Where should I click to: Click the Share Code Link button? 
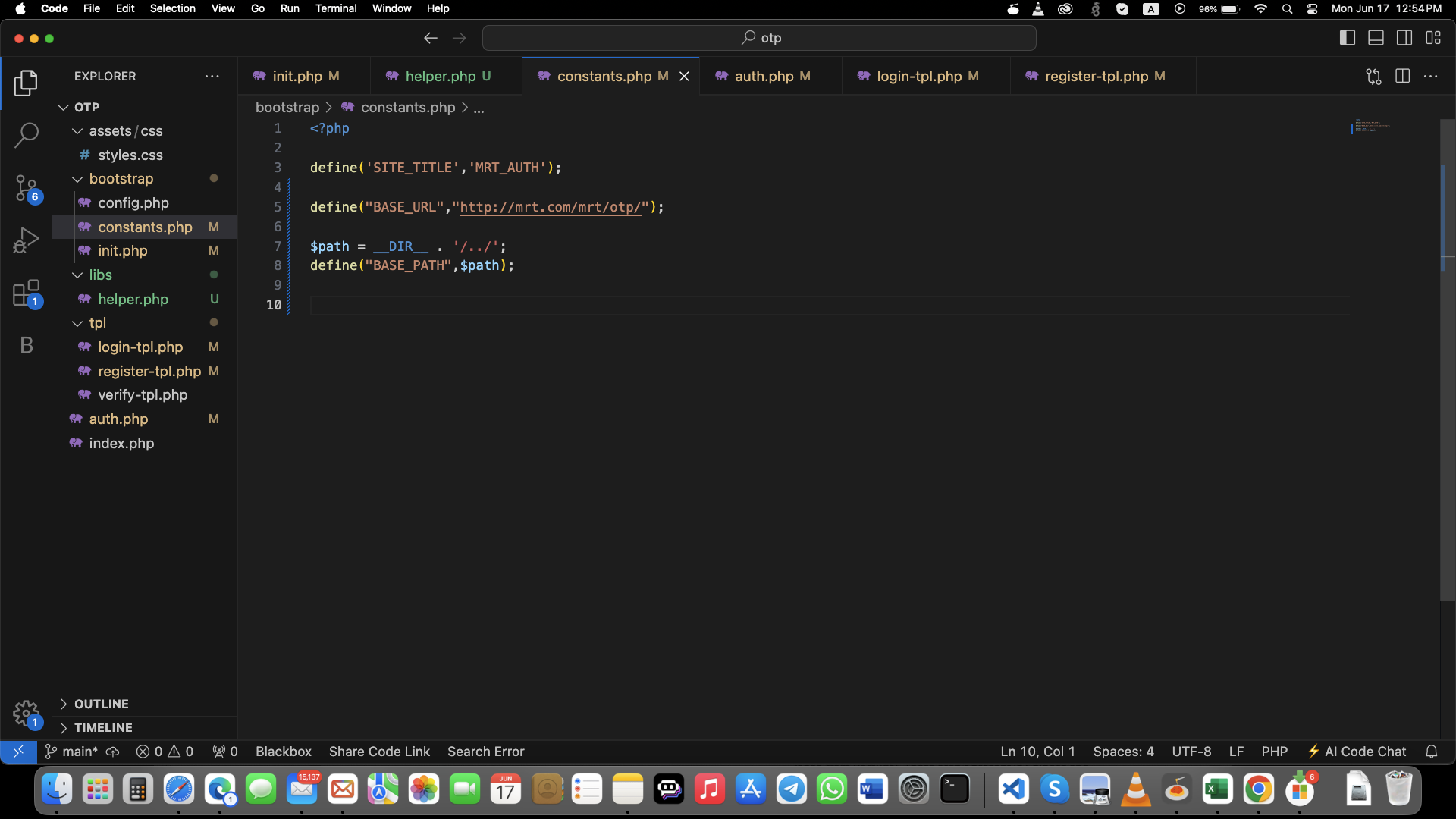tap(380, 750)
